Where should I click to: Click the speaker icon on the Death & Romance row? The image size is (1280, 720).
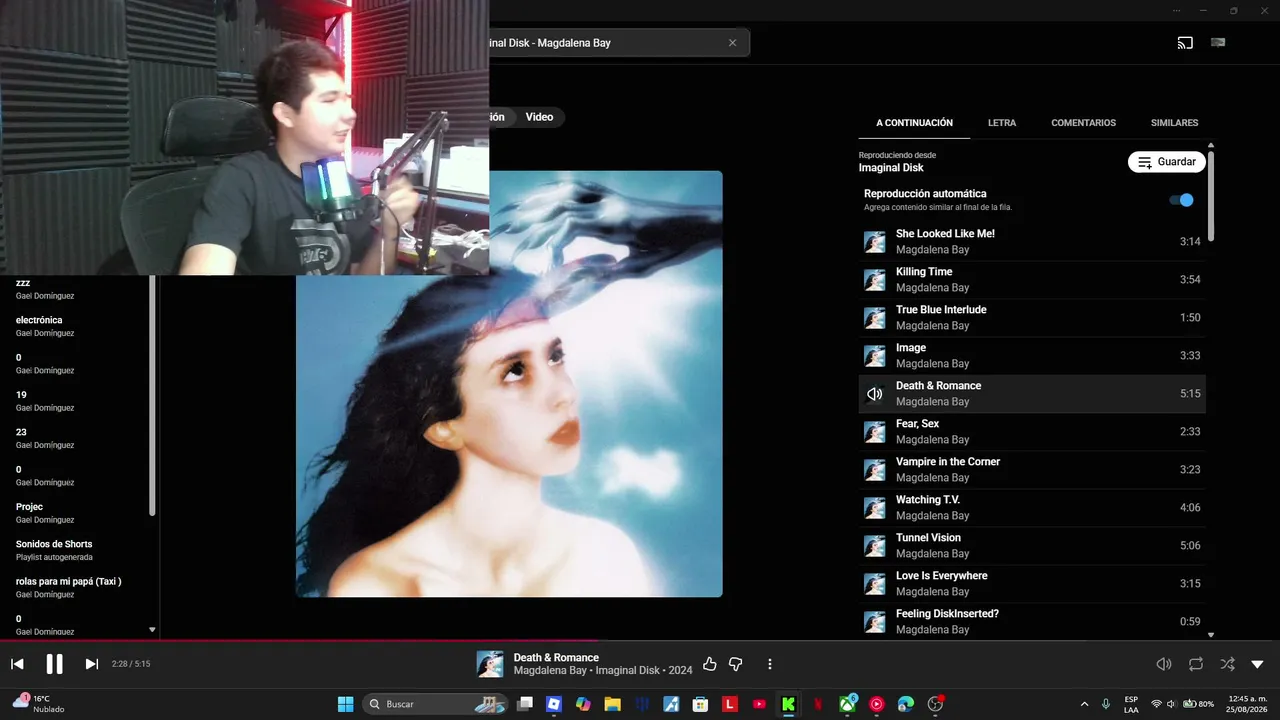point(875,394)
